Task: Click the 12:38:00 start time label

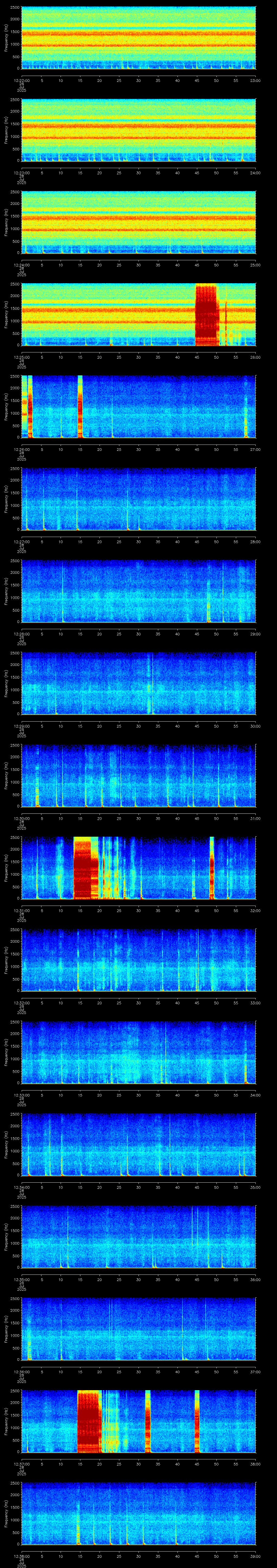Action: tap(21, 1556)
